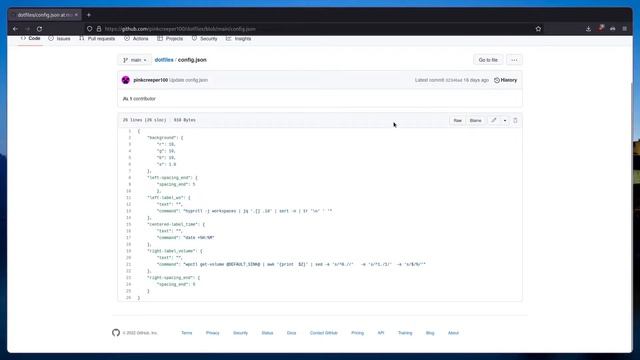Click the 1 contributor text
This screenshot has width=640, height=360.
[140, 99]
